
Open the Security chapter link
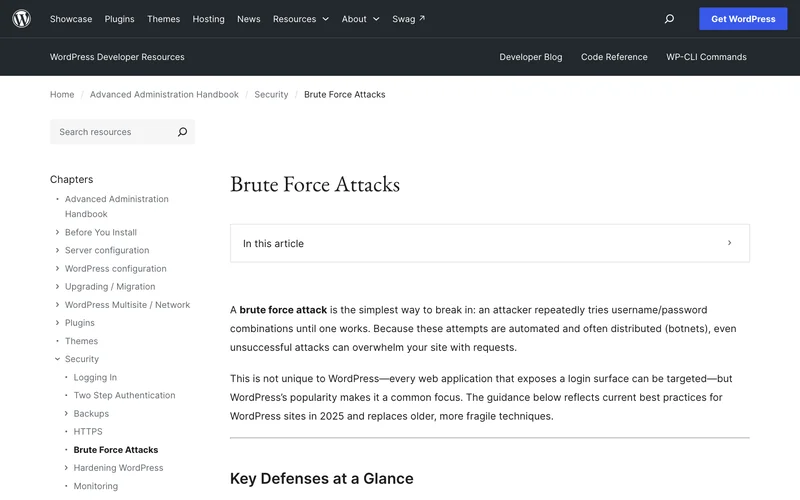pos(82,359)
